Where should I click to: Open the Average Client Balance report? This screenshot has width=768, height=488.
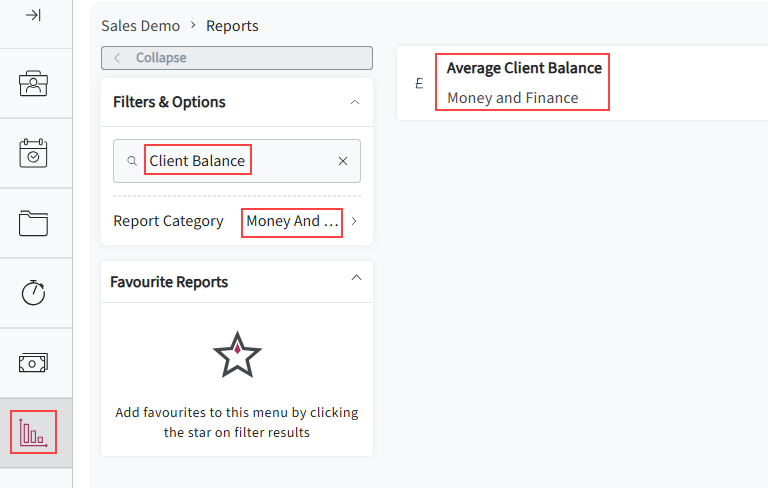[x=524, y=68]
